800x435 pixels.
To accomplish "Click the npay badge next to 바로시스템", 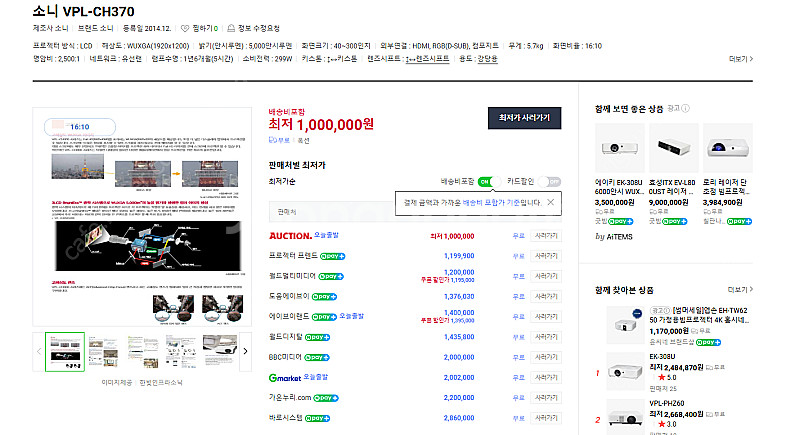I will [x=317, y=418].
